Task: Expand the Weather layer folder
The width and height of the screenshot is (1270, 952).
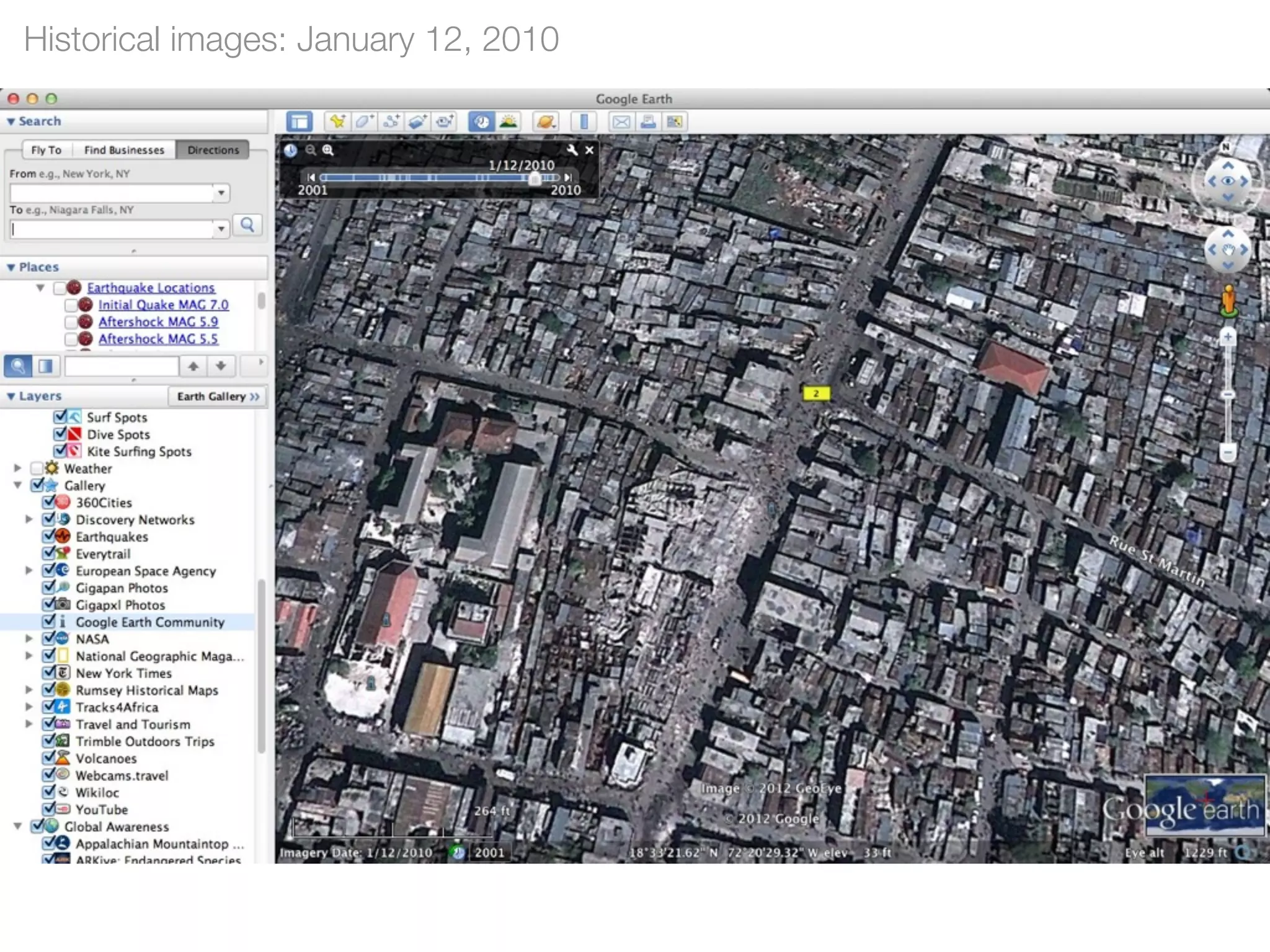Action: pyautogui.click(x=17, y=468)
